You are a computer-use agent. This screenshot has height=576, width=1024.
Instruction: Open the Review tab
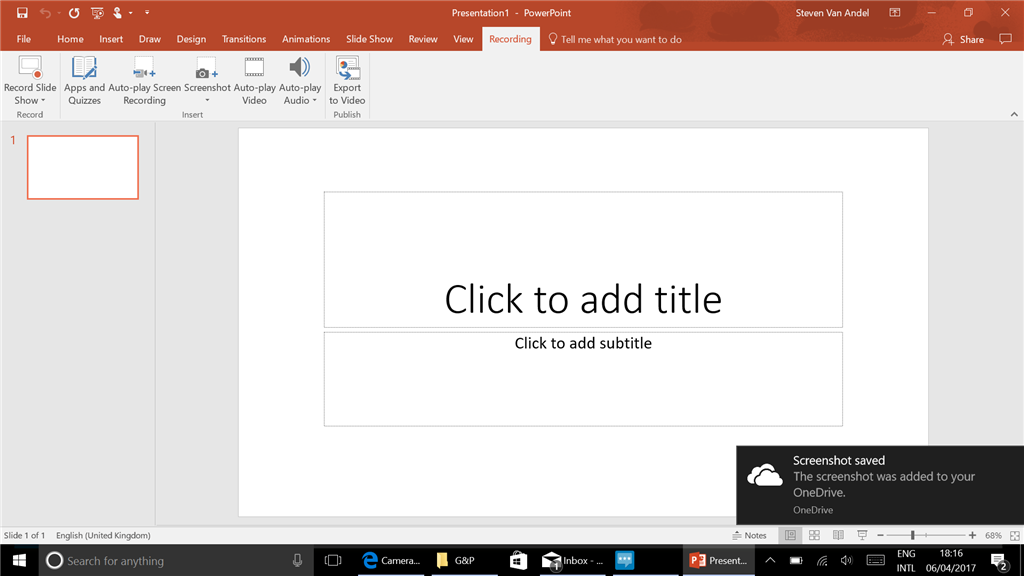tap(423, 39)
